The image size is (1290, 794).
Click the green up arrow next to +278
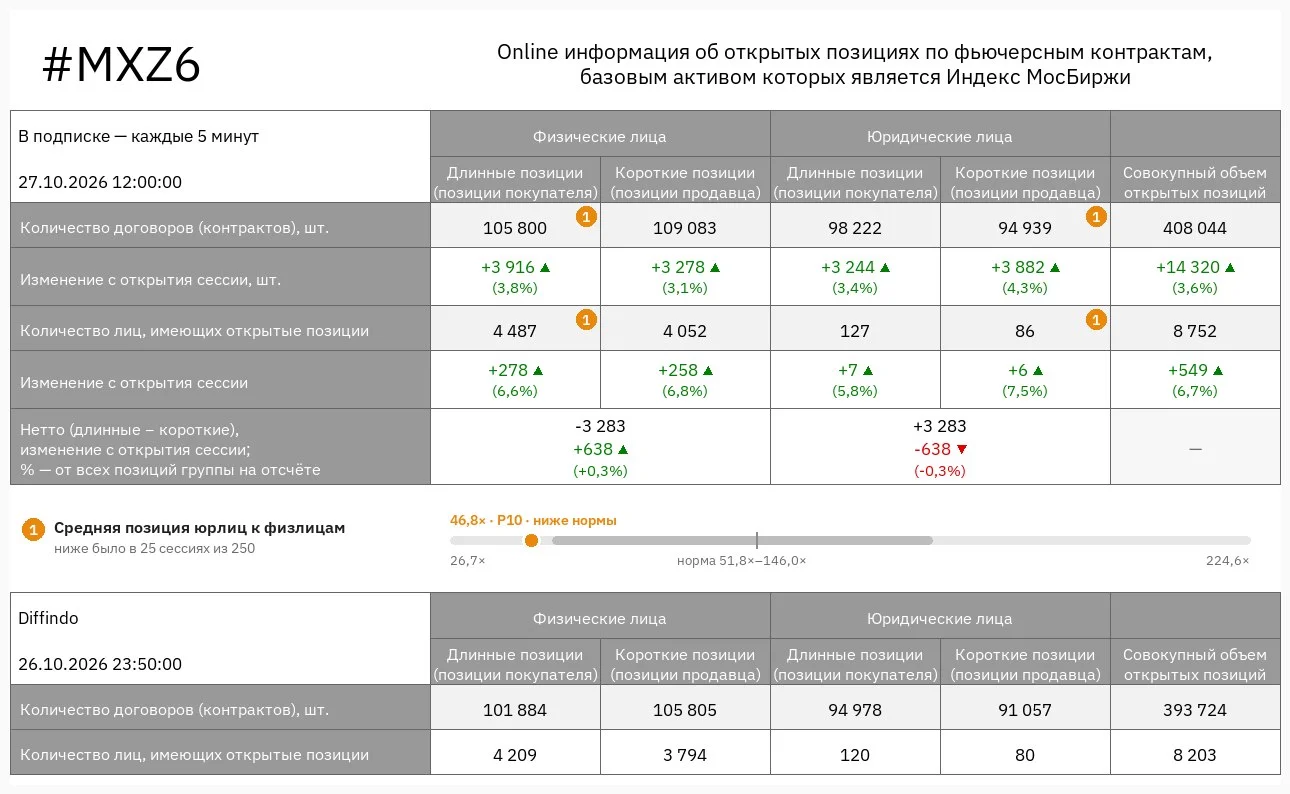[x=538, y=371]
